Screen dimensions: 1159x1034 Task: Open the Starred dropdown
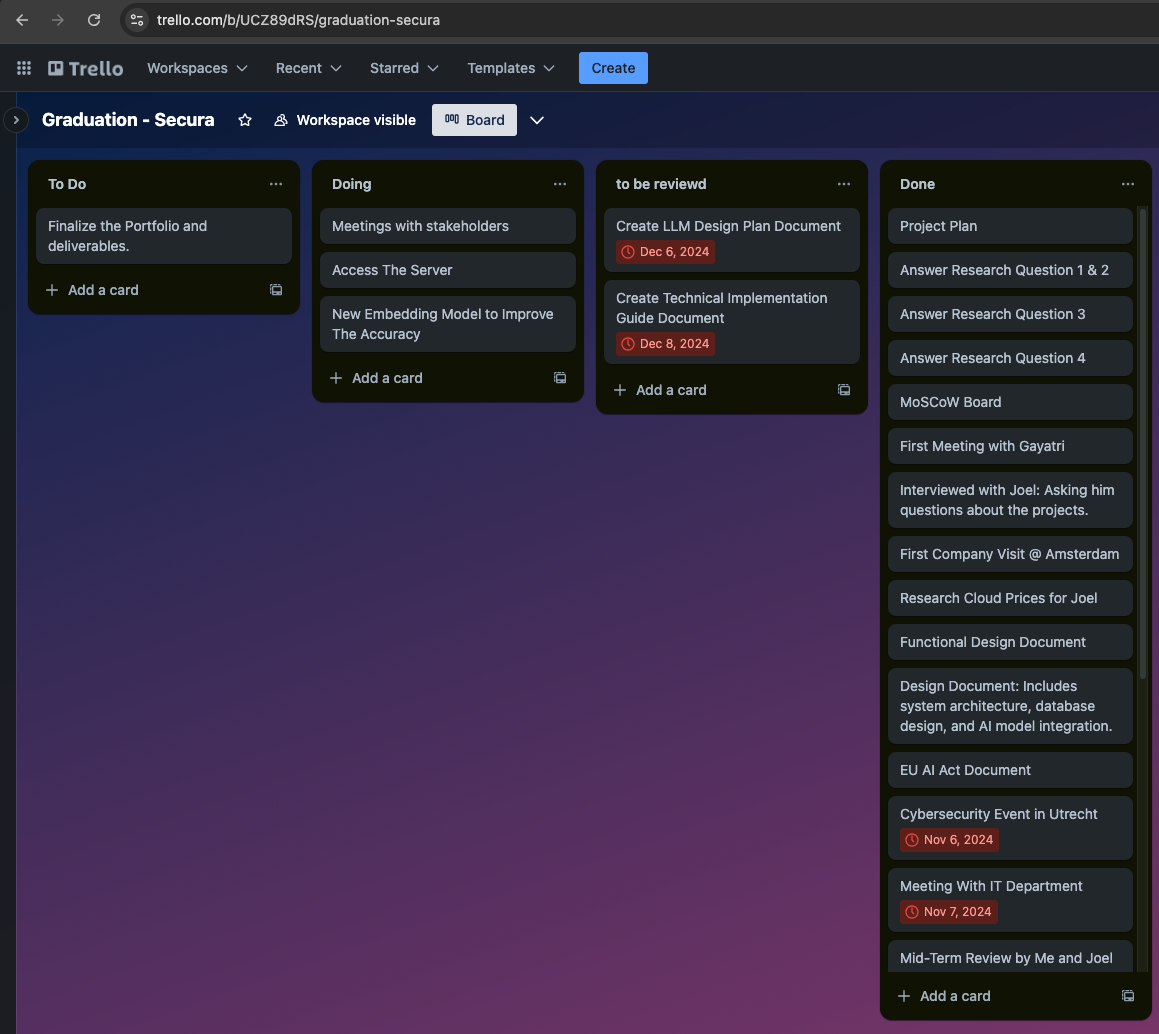[404, 68]
